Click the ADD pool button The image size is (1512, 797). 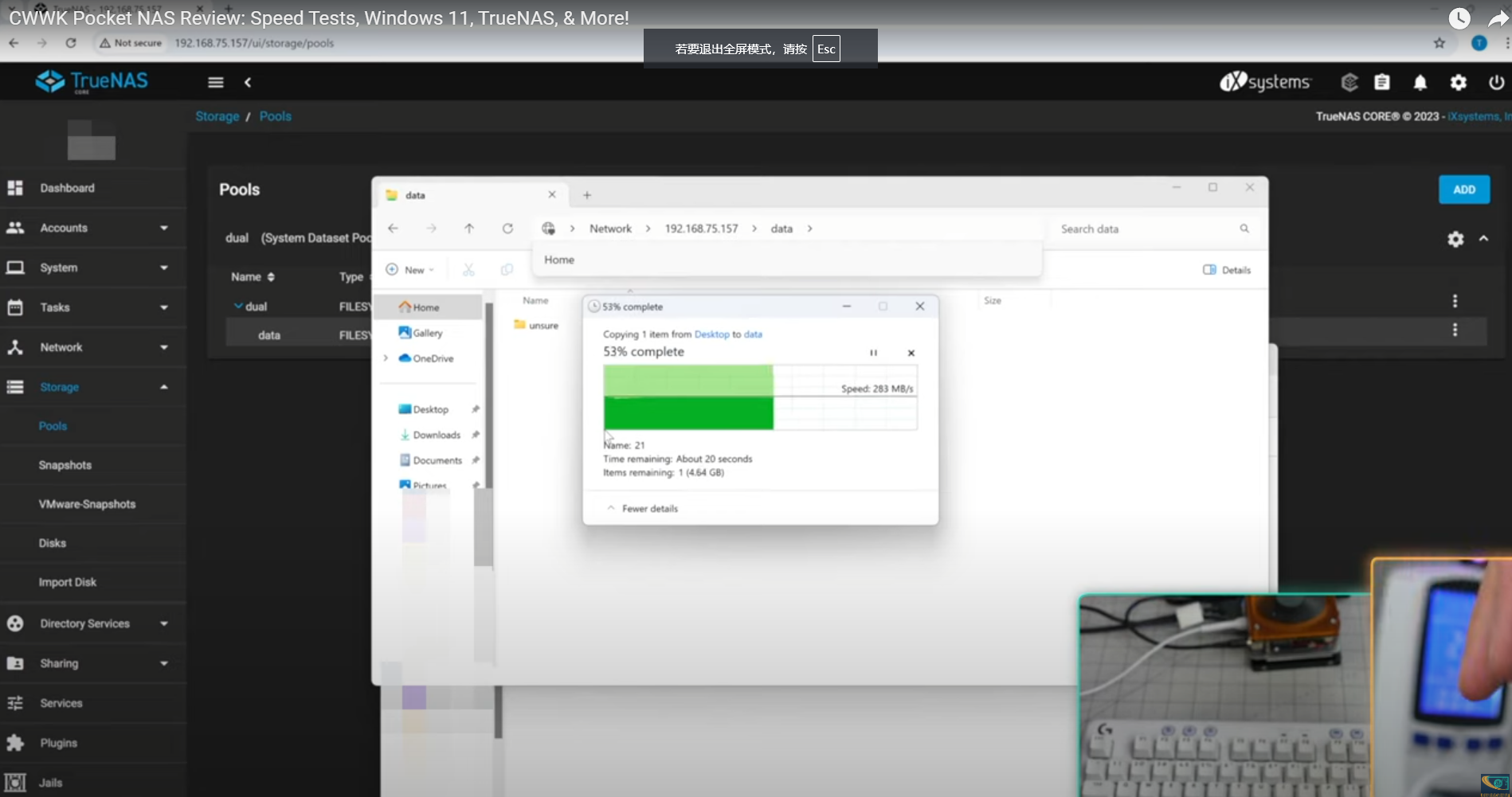pyautogui.click(x=1464, y=189)
